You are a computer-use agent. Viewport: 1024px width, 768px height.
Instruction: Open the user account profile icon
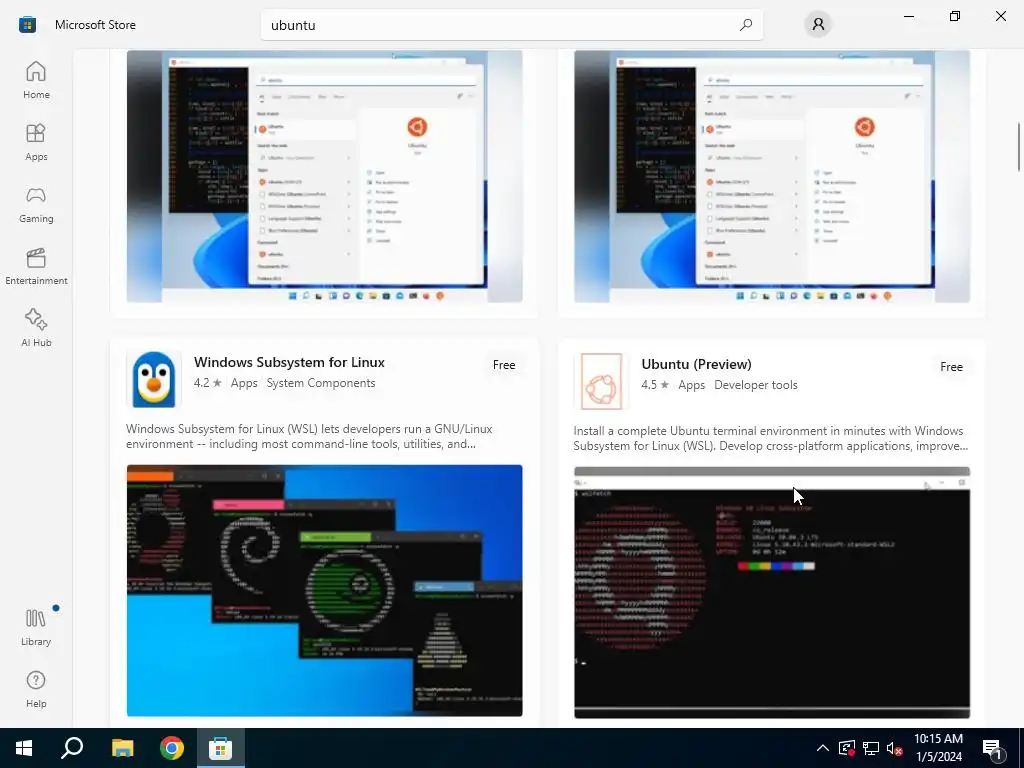pos(818,25)
